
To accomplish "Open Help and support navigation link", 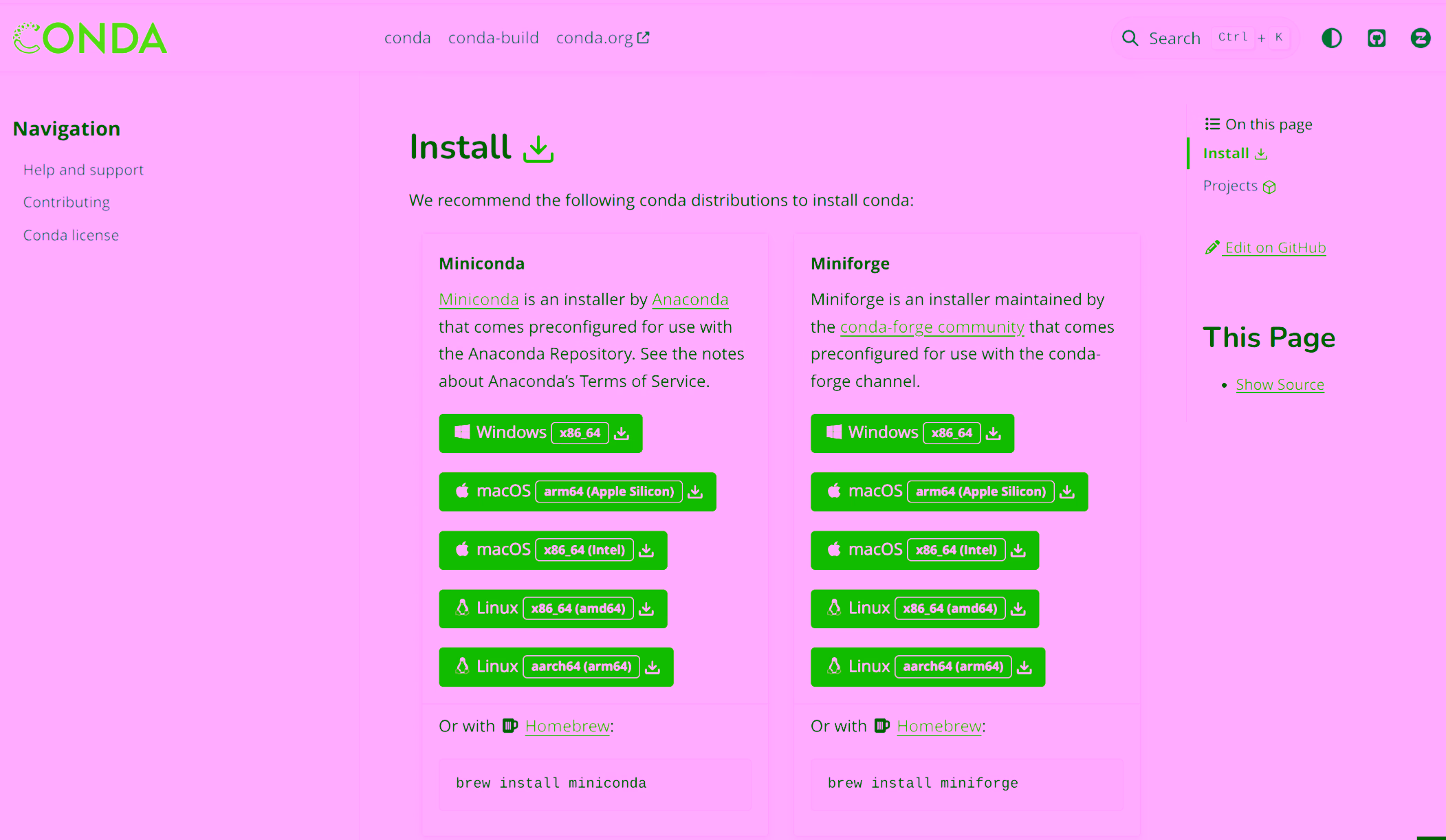I will pos(83,170).
